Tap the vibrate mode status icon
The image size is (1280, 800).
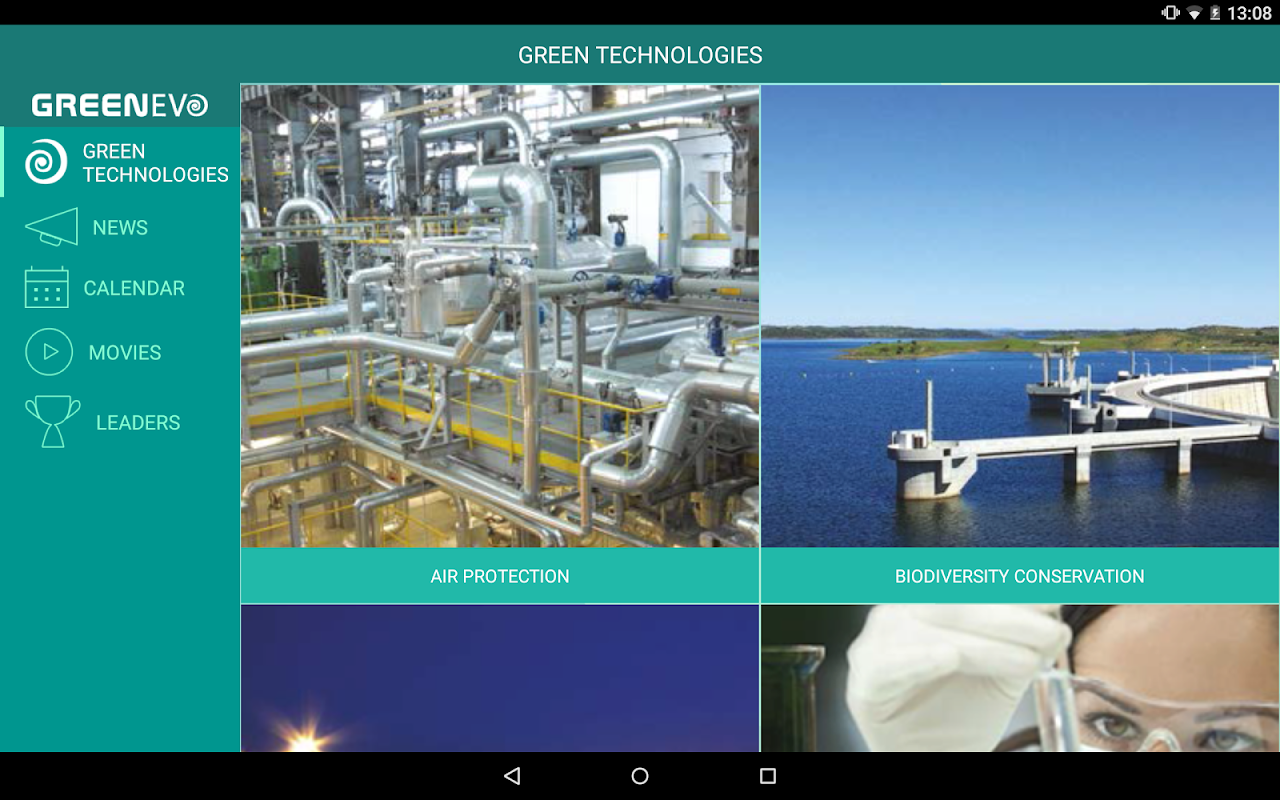1170,13
